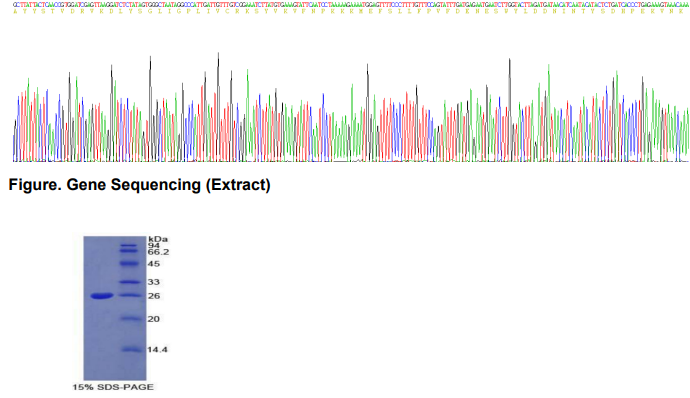Select the 14.4 kDa marker label
Viewport: 690px width, 398px height.
158,350
